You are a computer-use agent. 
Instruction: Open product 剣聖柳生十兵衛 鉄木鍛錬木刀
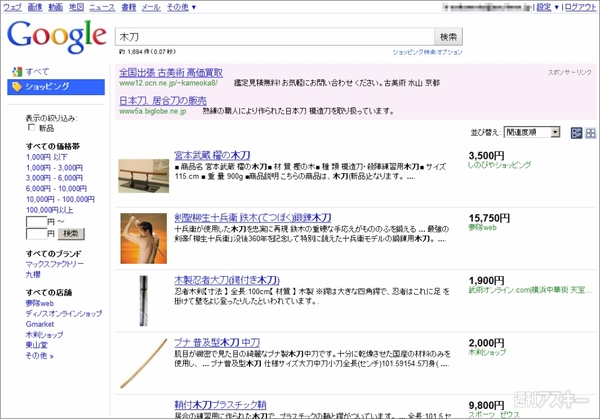click(253, 218)
